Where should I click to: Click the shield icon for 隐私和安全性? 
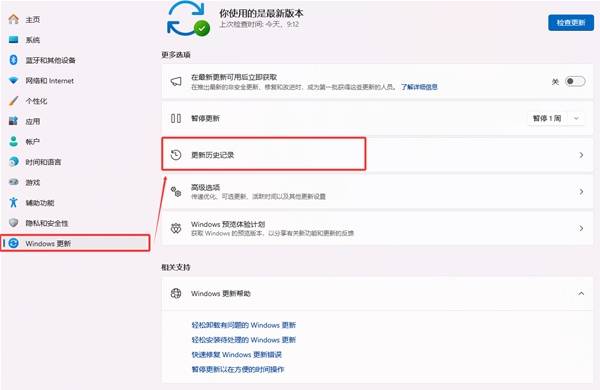coord(13,223)
